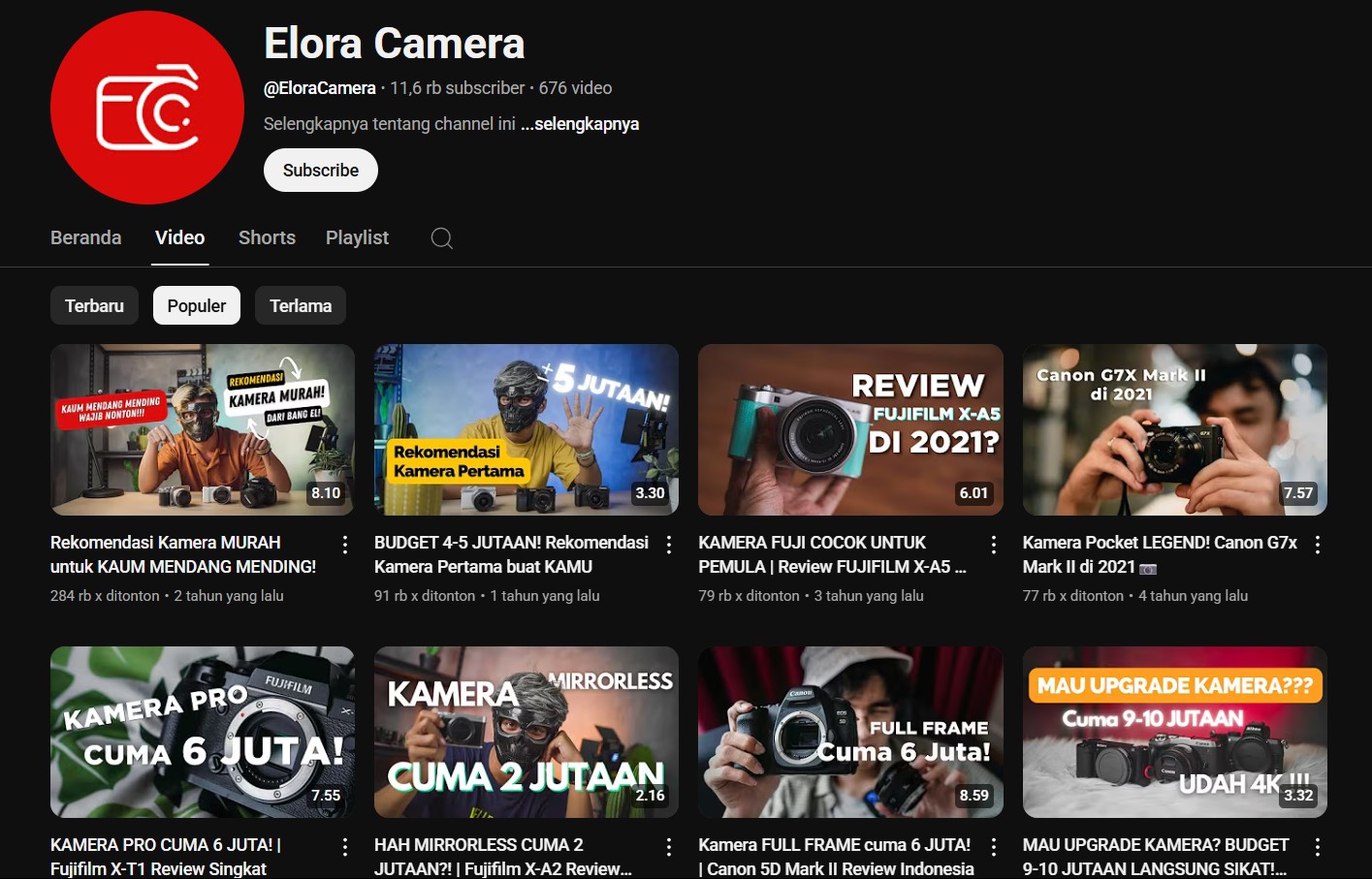The image size is (1372, 879).
Task: Open options menu for HAH MIRRORLESS CUMA 2 JUTAAN
Action: [669, 847]
